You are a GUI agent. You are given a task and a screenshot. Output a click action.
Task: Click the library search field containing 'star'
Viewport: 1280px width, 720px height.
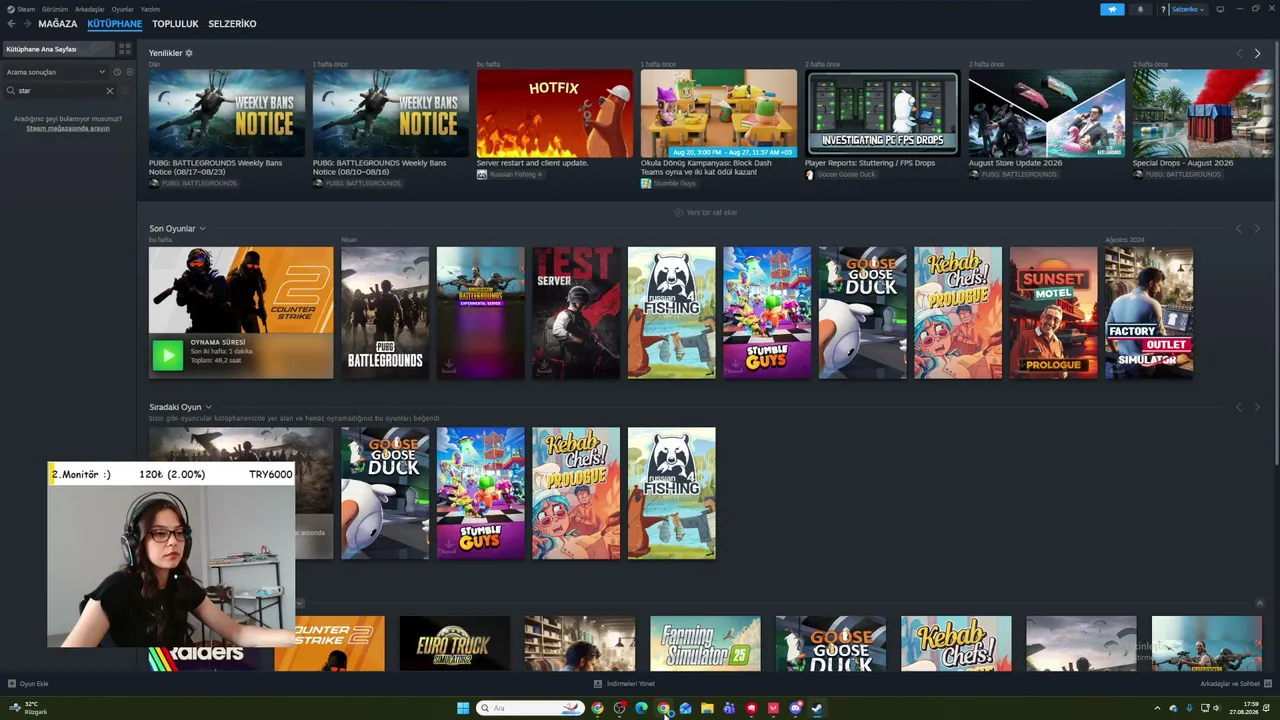click(60, 91)
